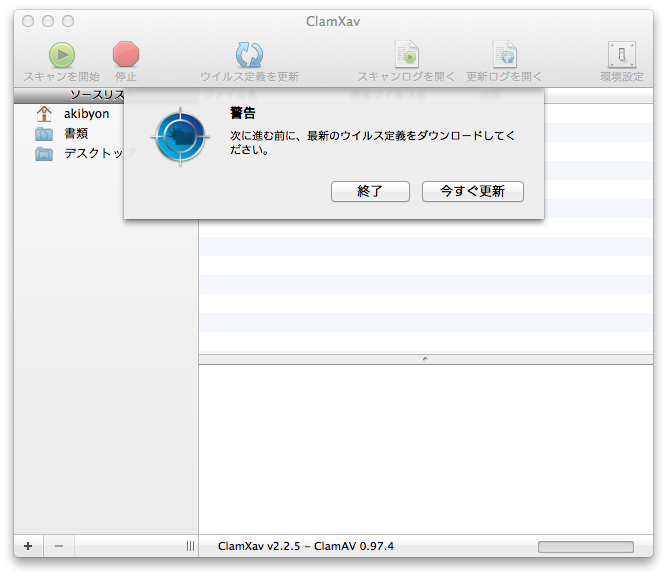Click the Update Virus Definitions (ウイルス定義を更新) icon
Screen dimensions: 667x577
[x=250, y=54]
